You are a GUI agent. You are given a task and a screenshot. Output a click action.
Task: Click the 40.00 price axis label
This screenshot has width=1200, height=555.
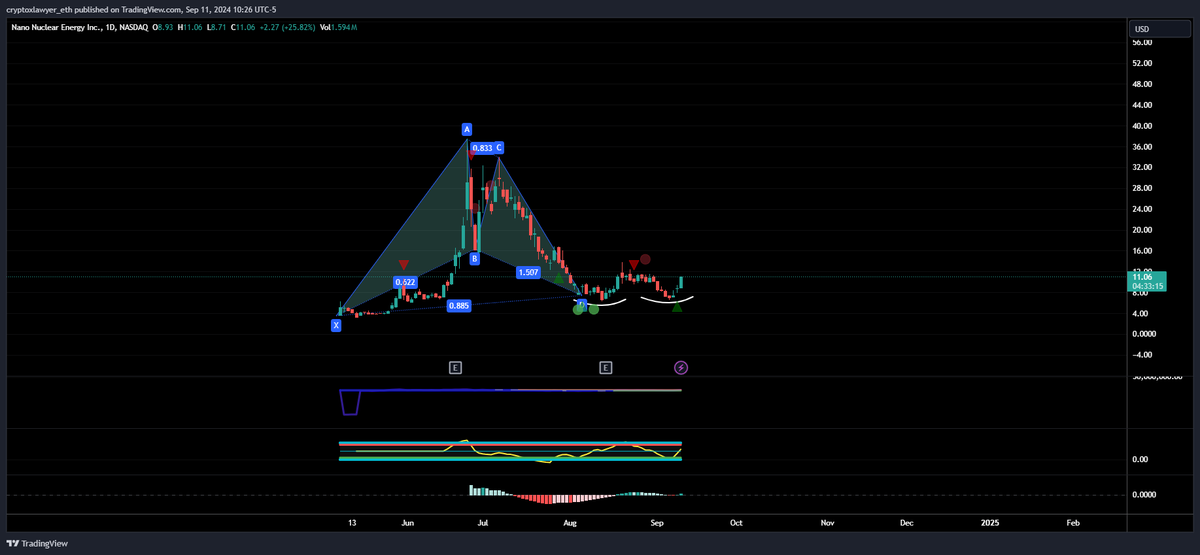click(1143, 126)
